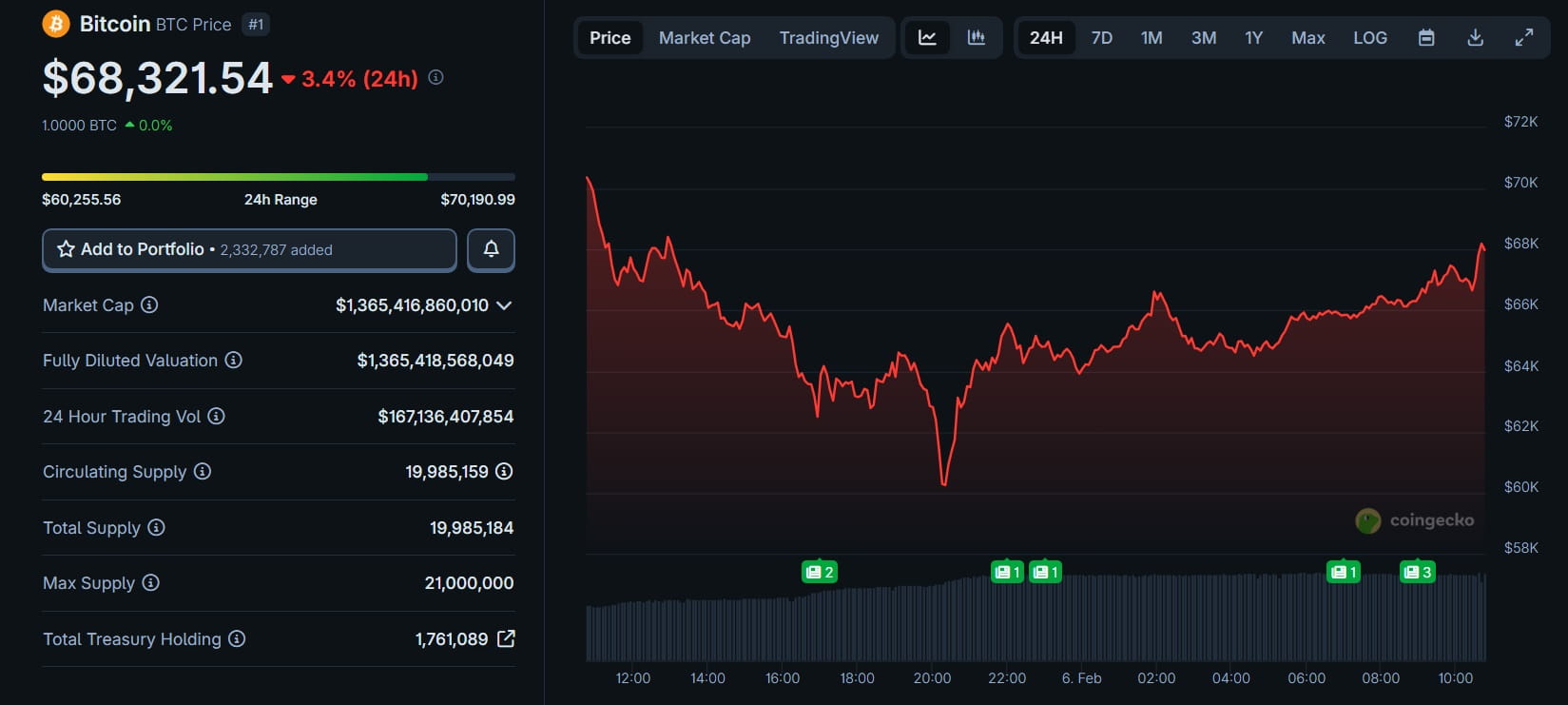Download the chart data
The height and width of the screenshot is (705, 1568).
pos(1475,38)
